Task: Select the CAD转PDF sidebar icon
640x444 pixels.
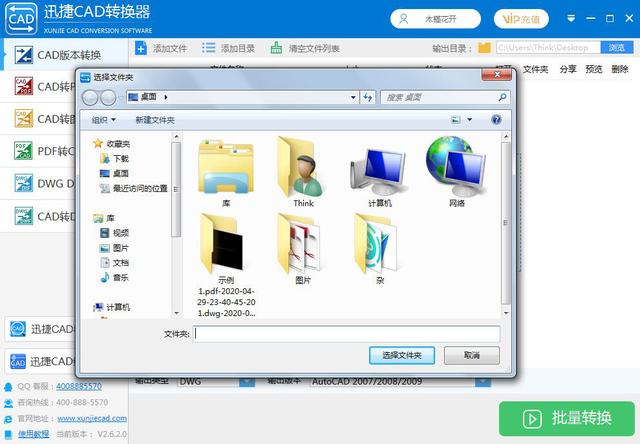Action: coord(23,86)
